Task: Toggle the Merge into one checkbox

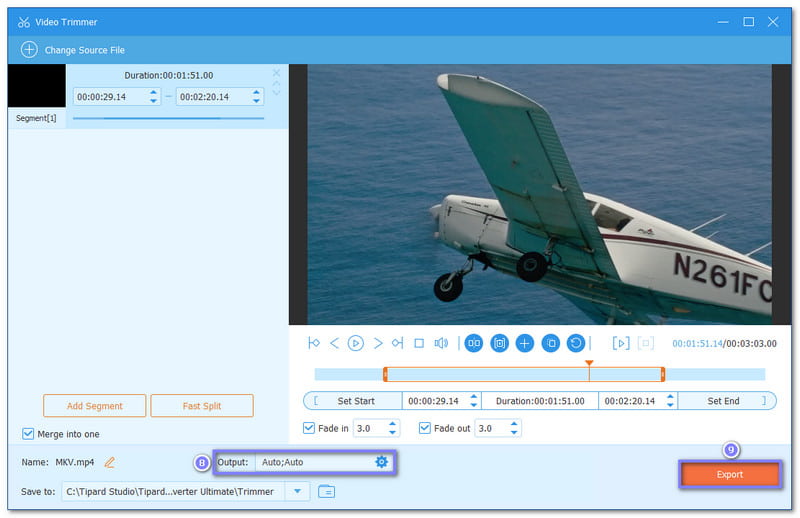Action: pos(28,434)
